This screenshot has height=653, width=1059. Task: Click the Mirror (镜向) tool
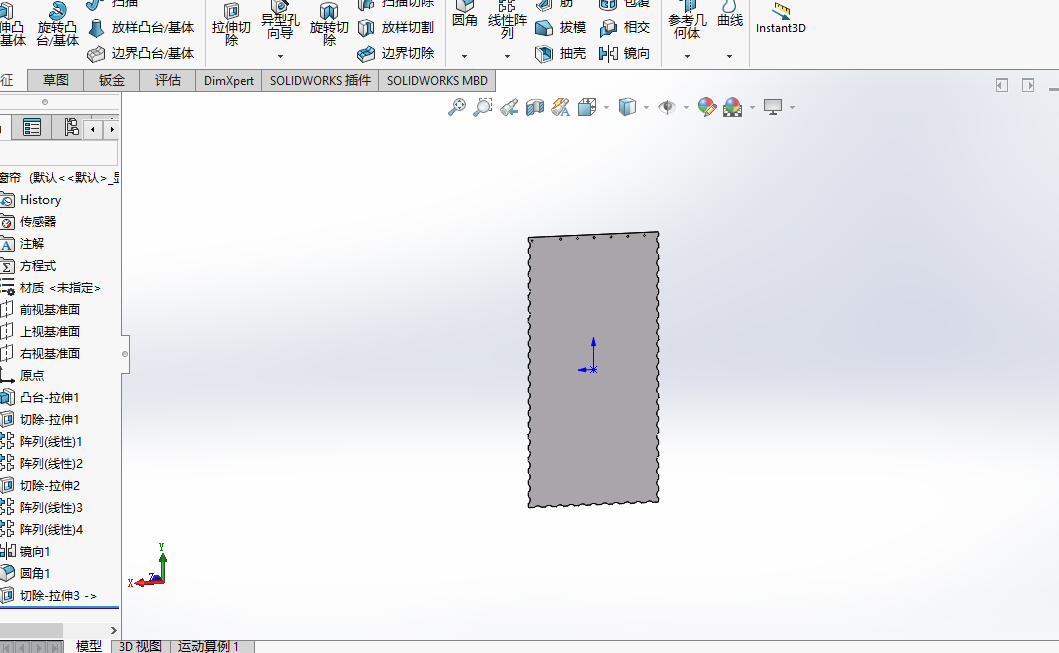(x=625, y=53)
